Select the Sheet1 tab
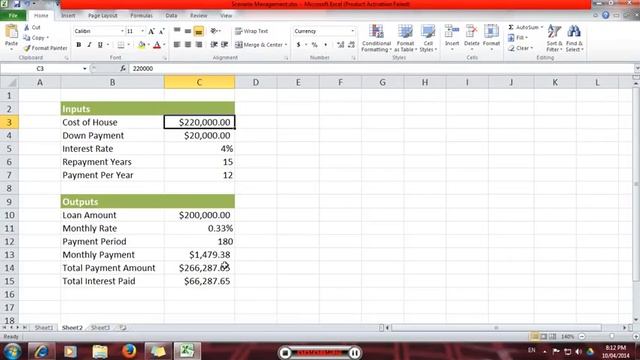 [44, 328]
